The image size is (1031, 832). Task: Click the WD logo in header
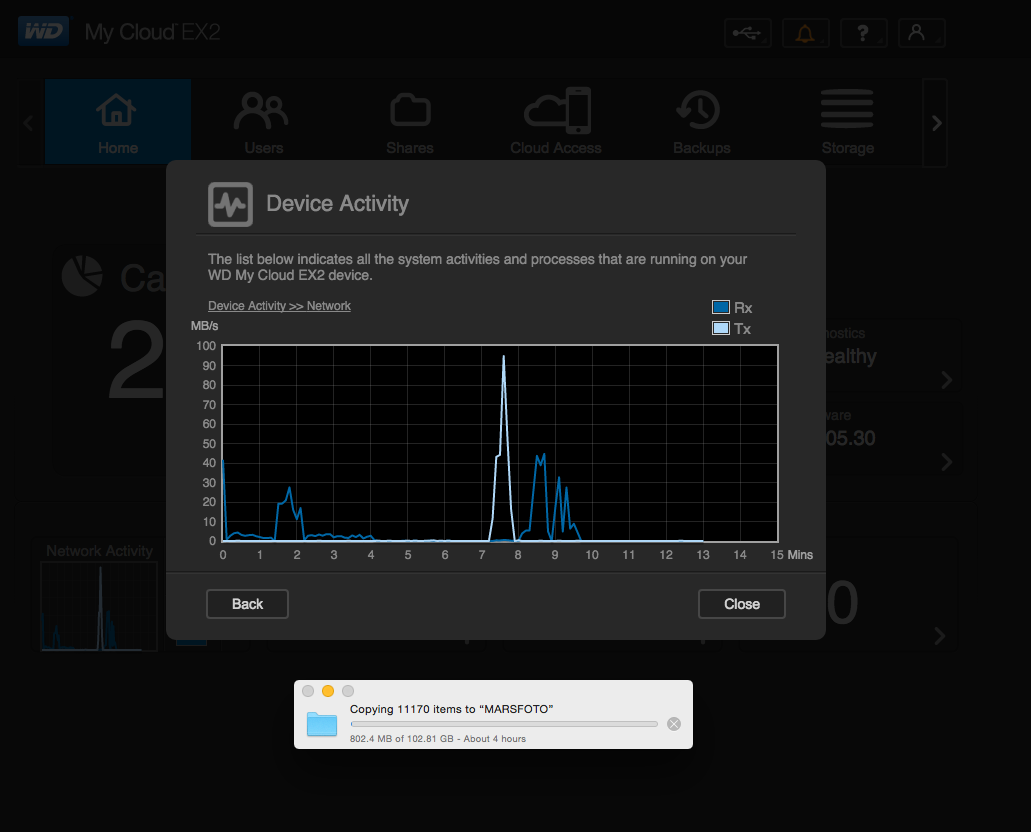coord(43,31)
